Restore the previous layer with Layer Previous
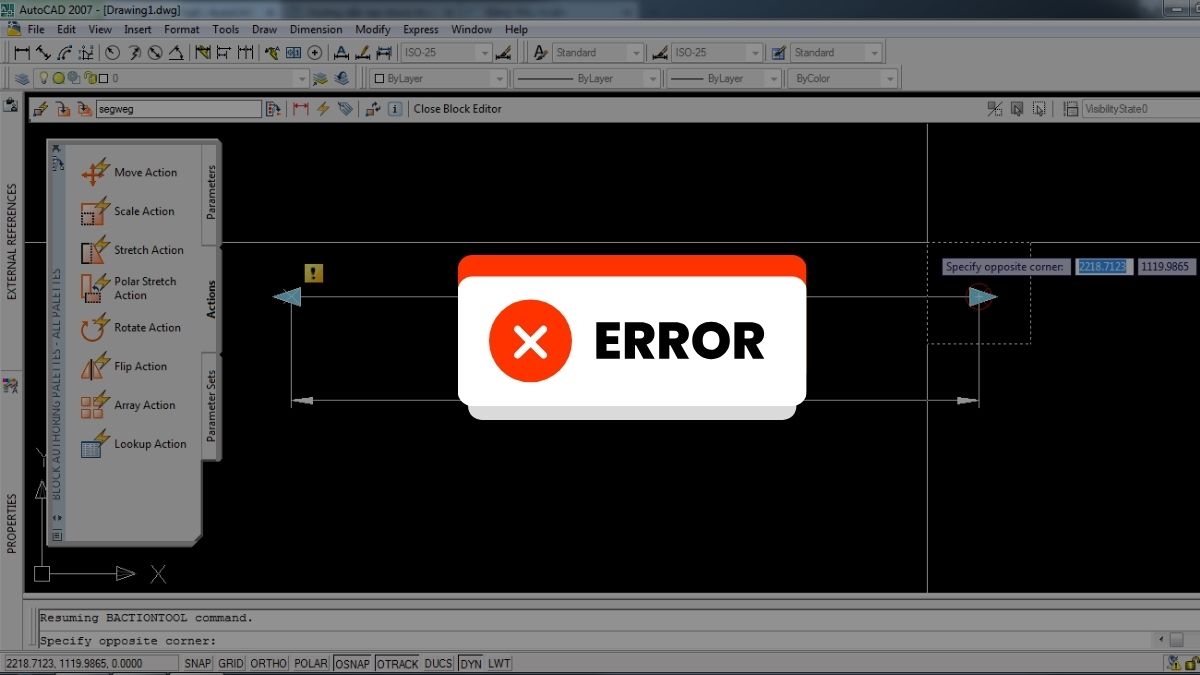Viewport: 1200px width, 675px height. (x=343, y=78)
